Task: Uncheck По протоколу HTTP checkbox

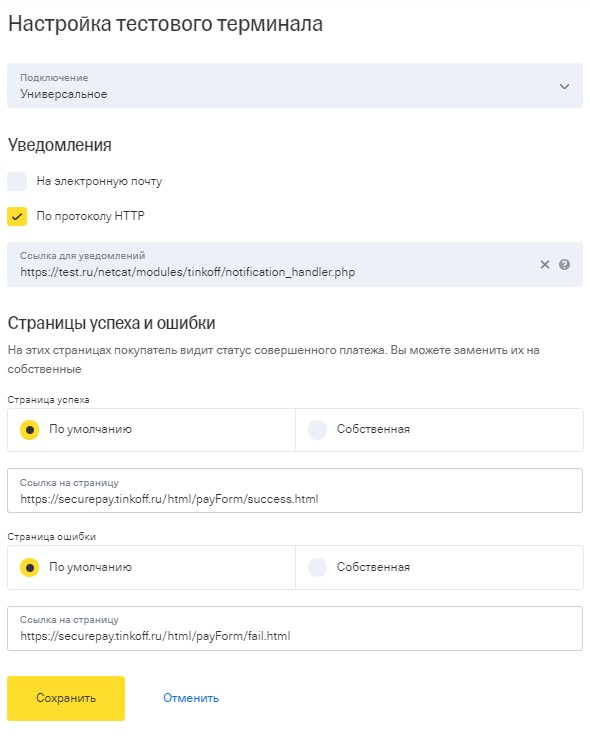Action: point(17,216)
